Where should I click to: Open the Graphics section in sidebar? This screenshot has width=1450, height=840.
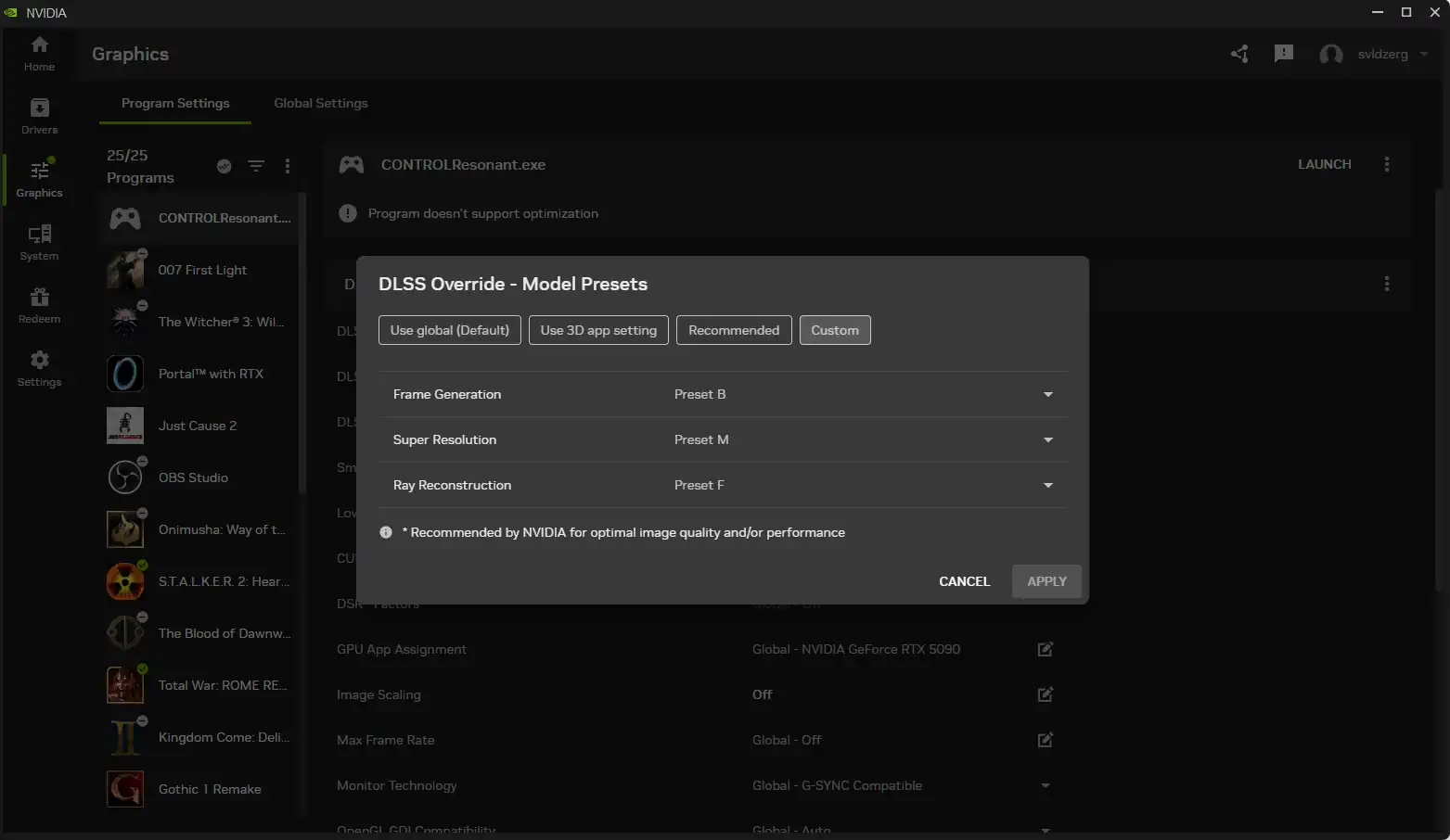(x=39, y=180)
